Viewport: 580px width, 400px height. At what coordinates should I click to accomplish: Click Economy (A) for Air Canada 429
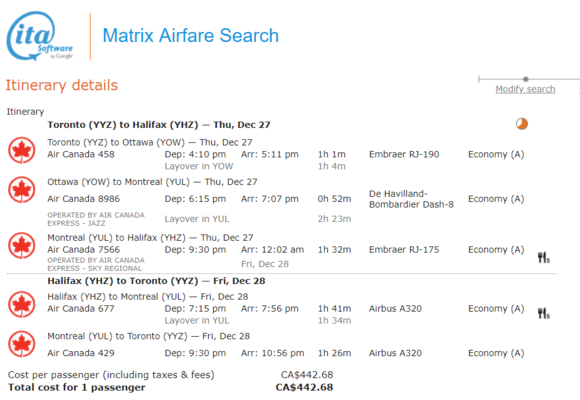point(496,353)
